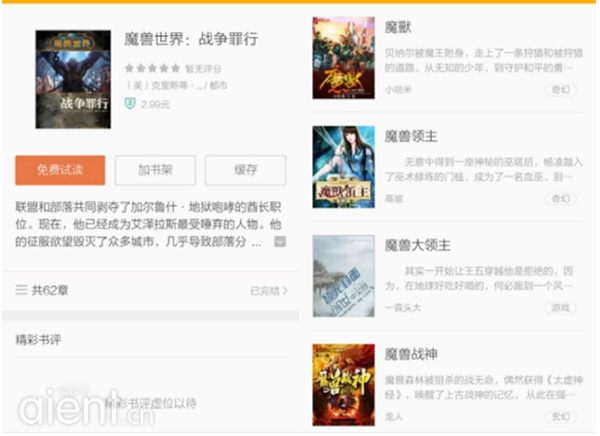Open 魔兽世界：战争罪行 cover image

[x=73, y=79]
